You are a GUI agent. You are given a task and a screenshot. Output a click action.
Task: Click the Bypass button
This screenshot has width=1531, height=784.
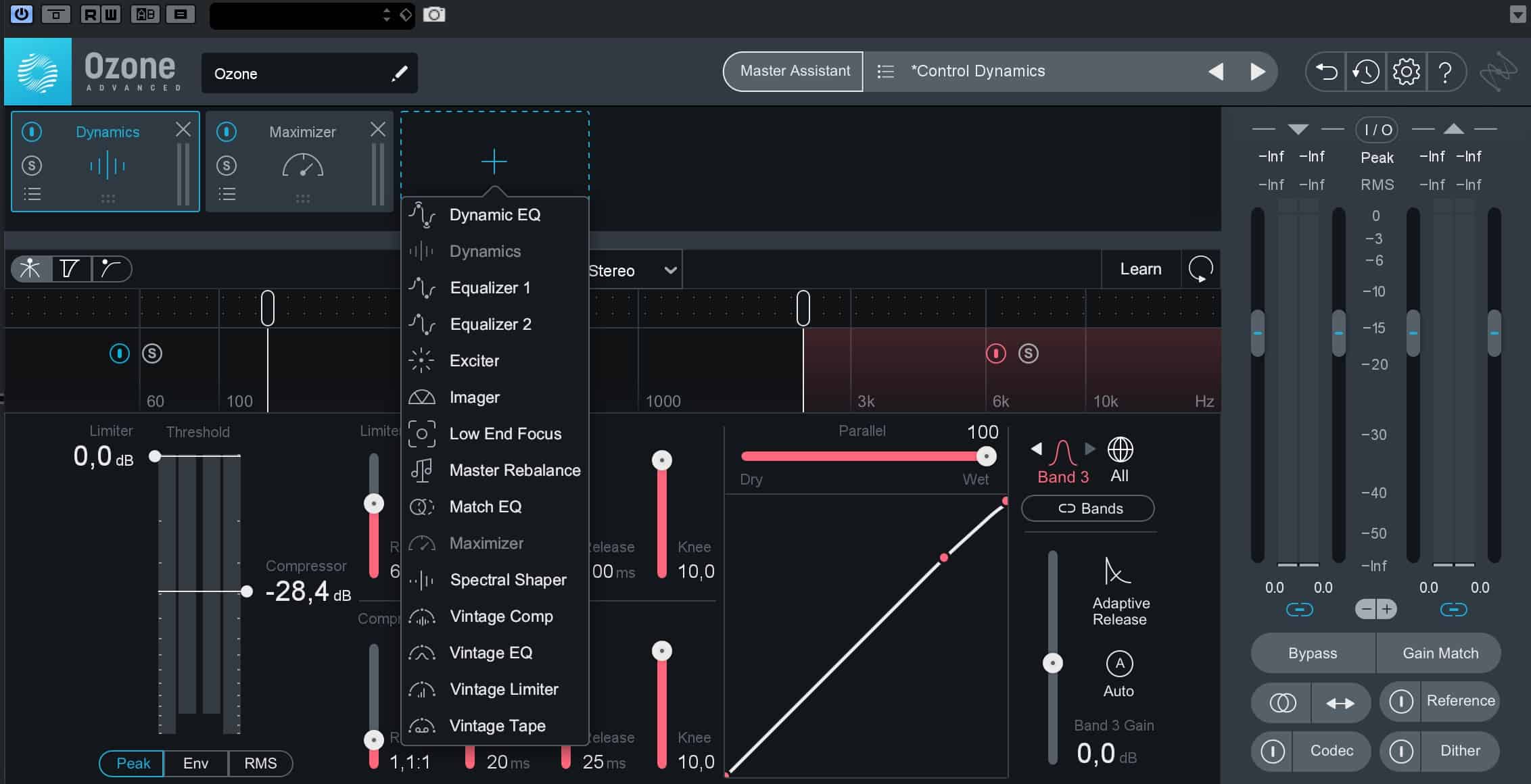pyautogui.click(x=1313, y=653)
